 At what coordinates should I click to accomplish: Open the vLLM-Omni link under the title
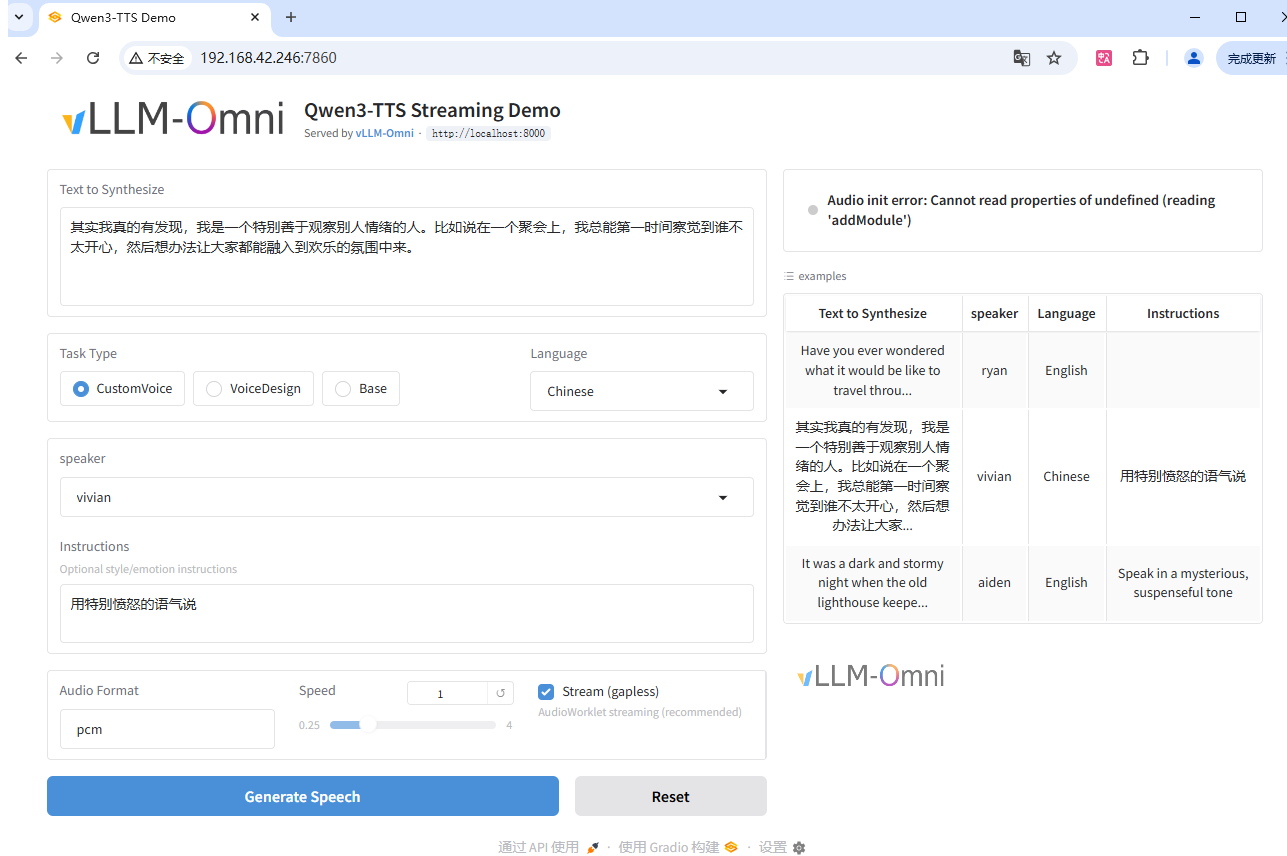[384, 133]
